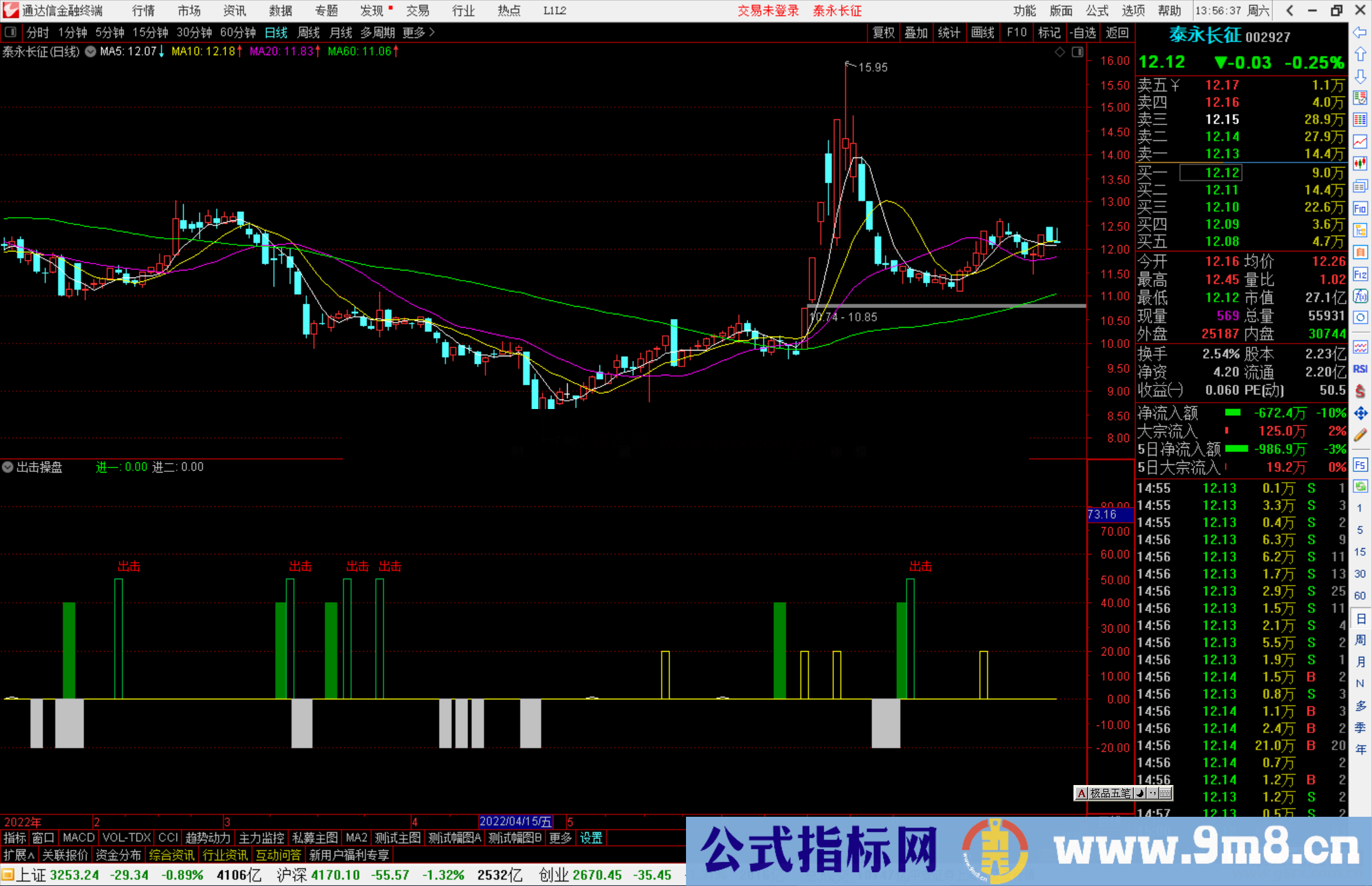Click the 叠加 overlay button
The image size is (1372, 886).
pos(917,32)
